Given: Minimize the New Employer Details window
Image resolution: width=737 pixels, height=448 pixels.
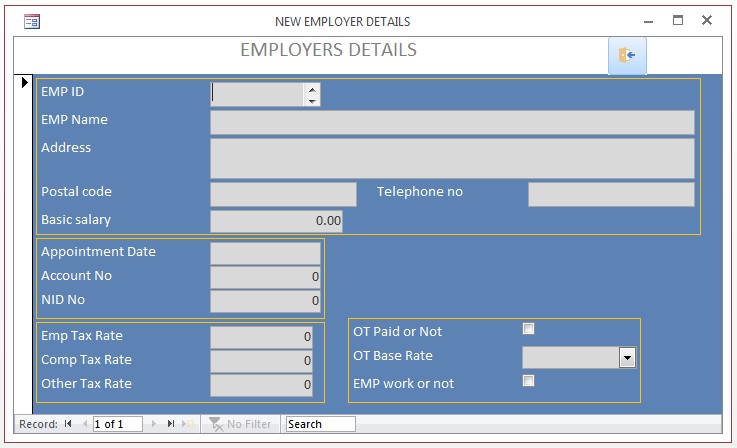Looking at the screenshot, I should coord(649,21).
